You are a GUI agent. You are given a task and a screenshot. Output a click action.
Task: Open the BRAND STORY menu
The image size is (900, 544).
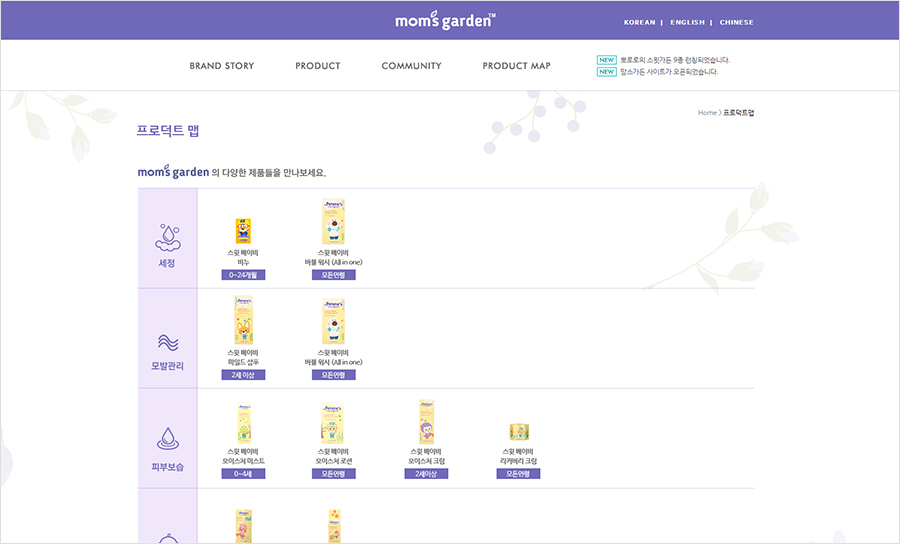click(222, 66)
